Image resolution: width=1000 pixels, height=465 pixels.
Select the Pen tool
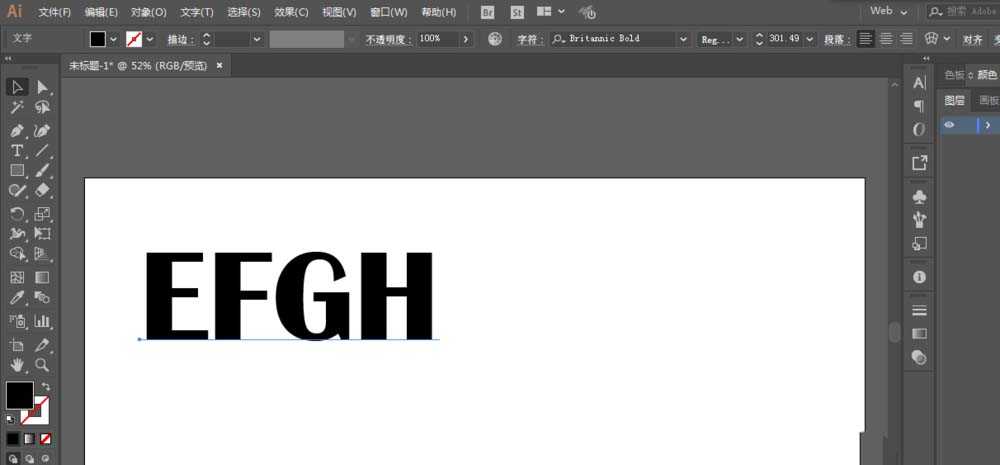pos(17,131)
